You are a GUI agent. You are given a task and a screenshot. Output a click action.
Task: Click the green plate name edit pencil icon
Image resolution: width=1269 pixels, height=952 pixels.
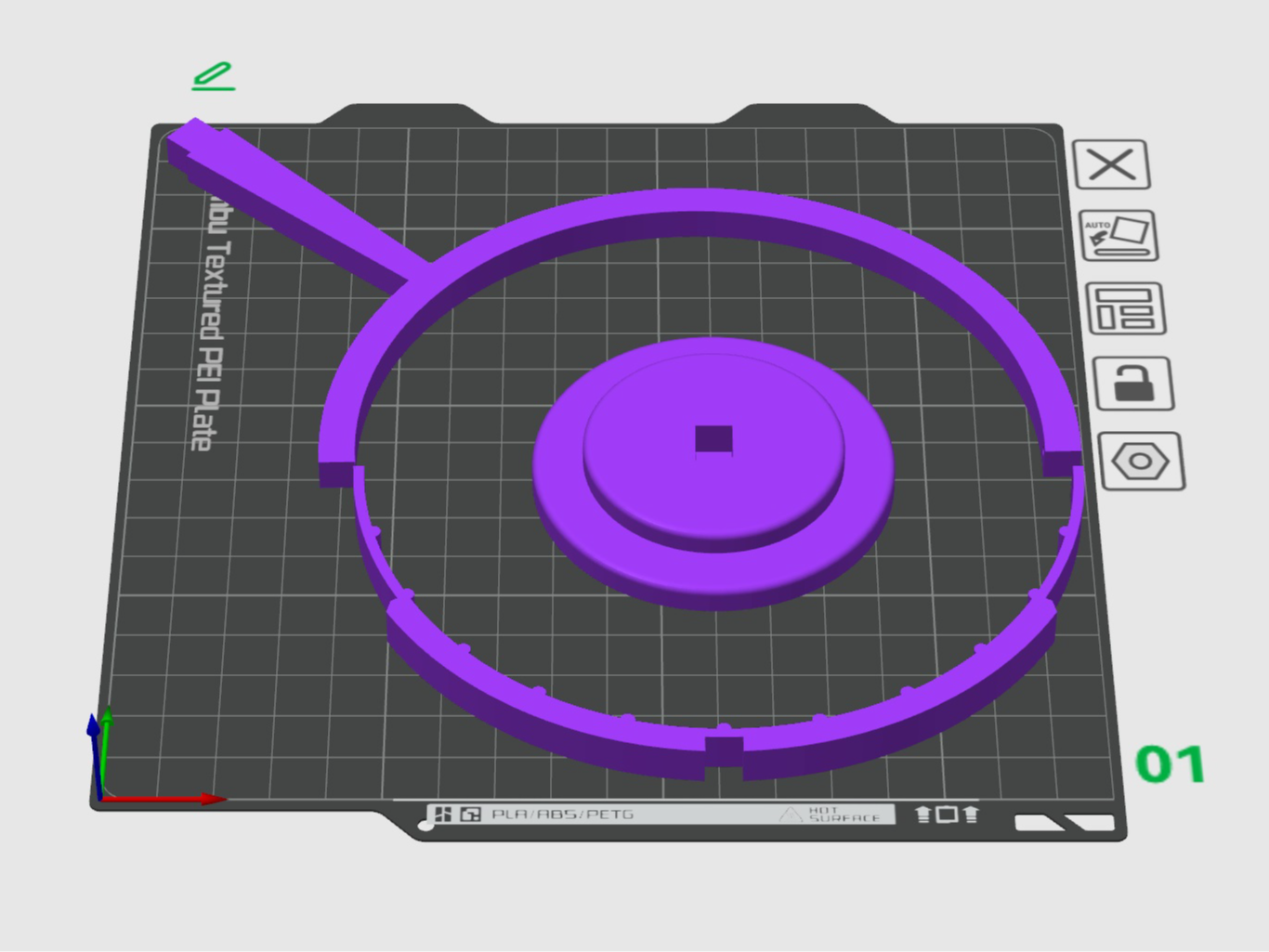coord(214,76)
